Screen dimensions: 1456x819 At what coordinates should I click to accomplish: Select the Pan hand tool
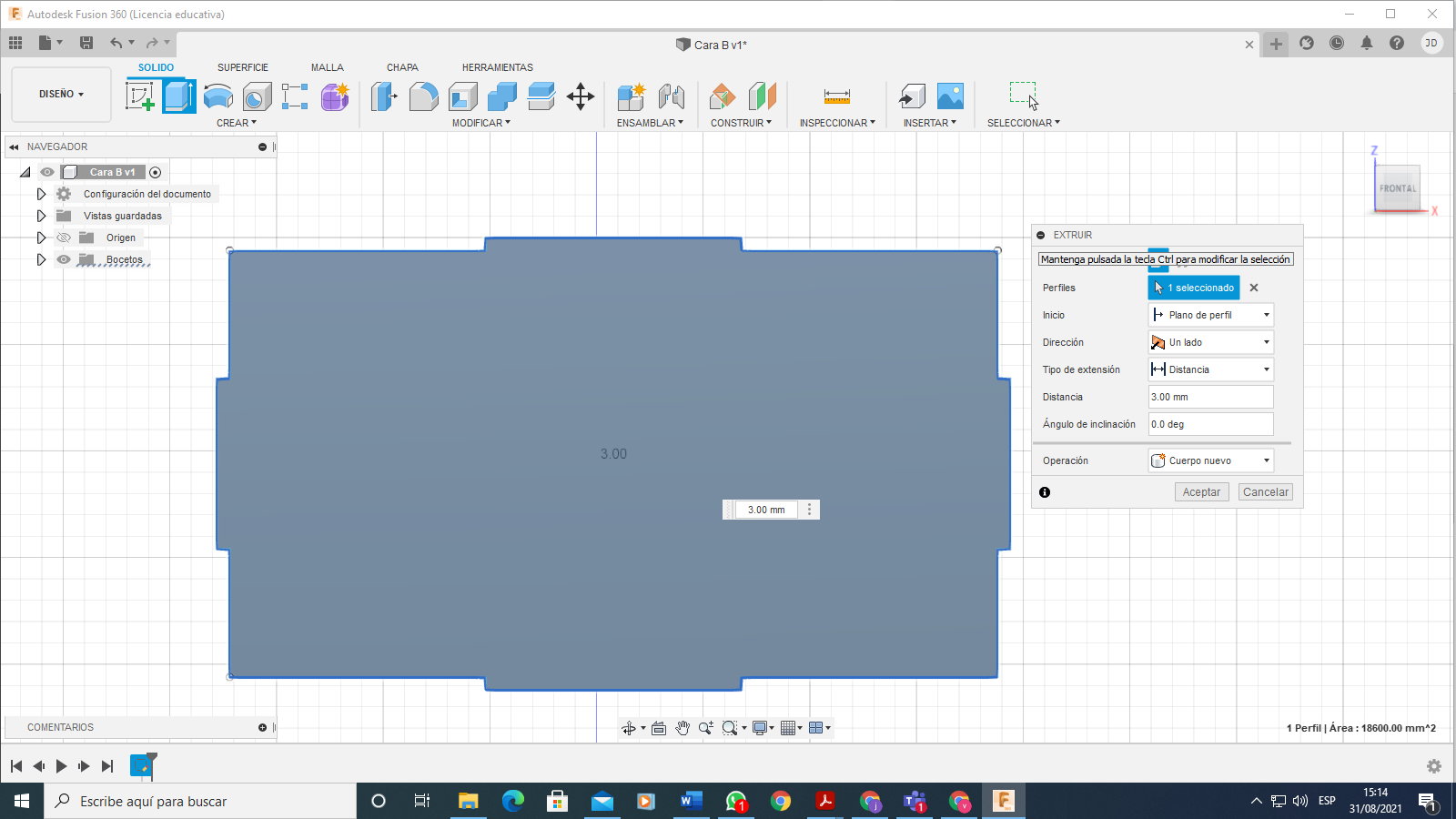[682, 728]
